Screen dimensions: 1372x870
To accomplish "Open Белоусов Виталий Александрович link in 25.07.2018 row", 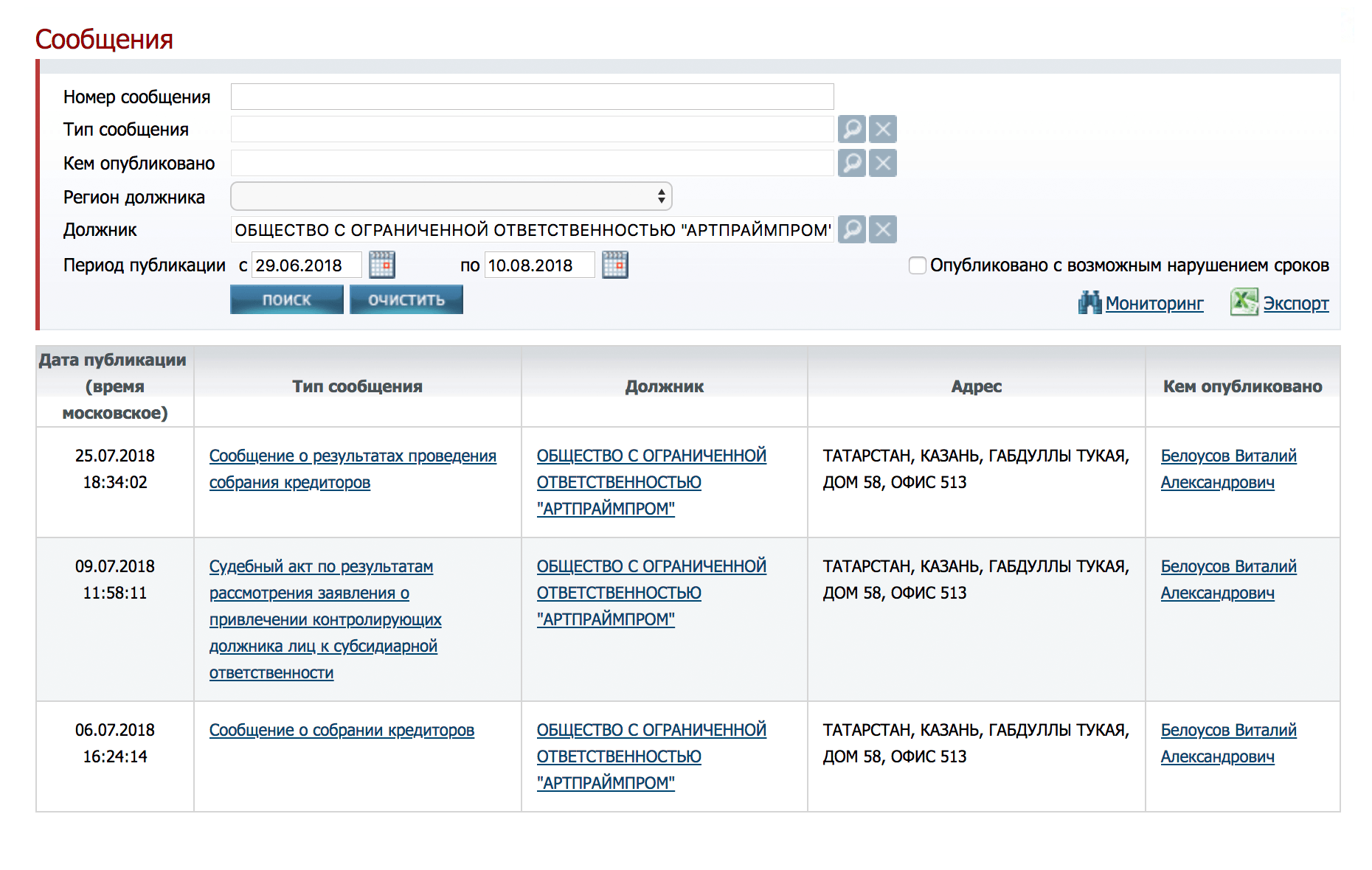I will click(x=1229, y=469).
